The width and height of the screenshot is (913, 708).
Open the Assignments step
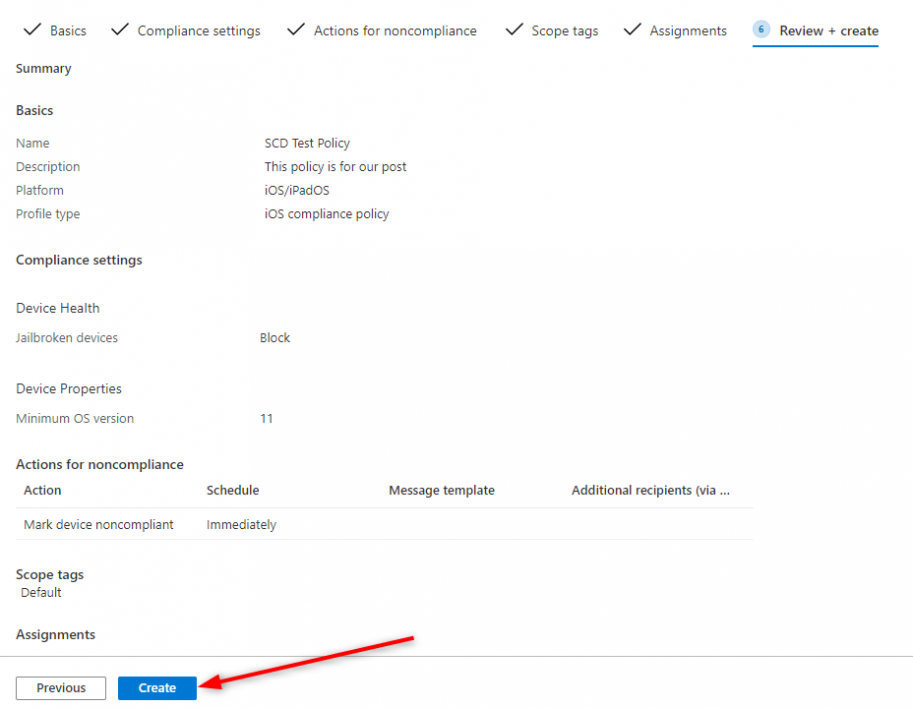click(x=689, y=31)
